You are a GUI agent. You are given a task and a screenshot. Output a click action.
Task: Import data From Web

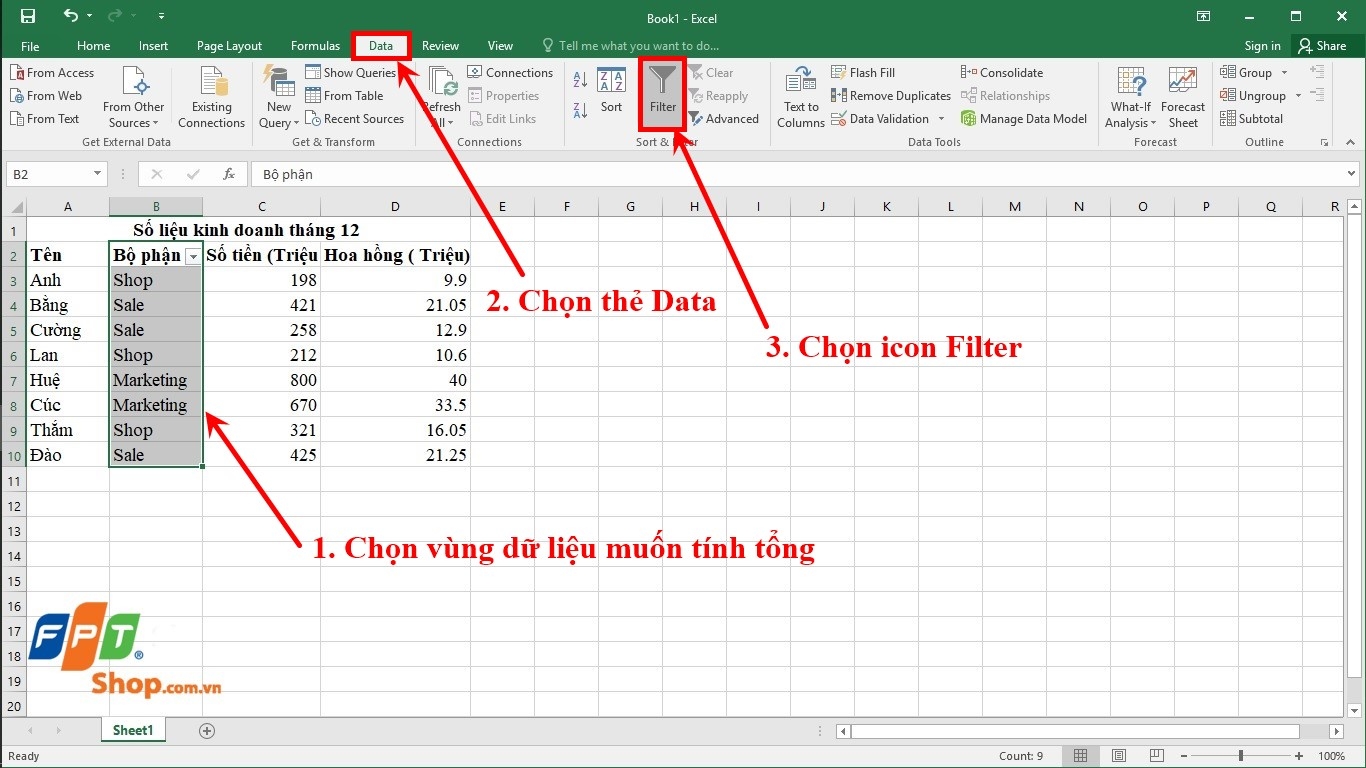tap(47, 96)
